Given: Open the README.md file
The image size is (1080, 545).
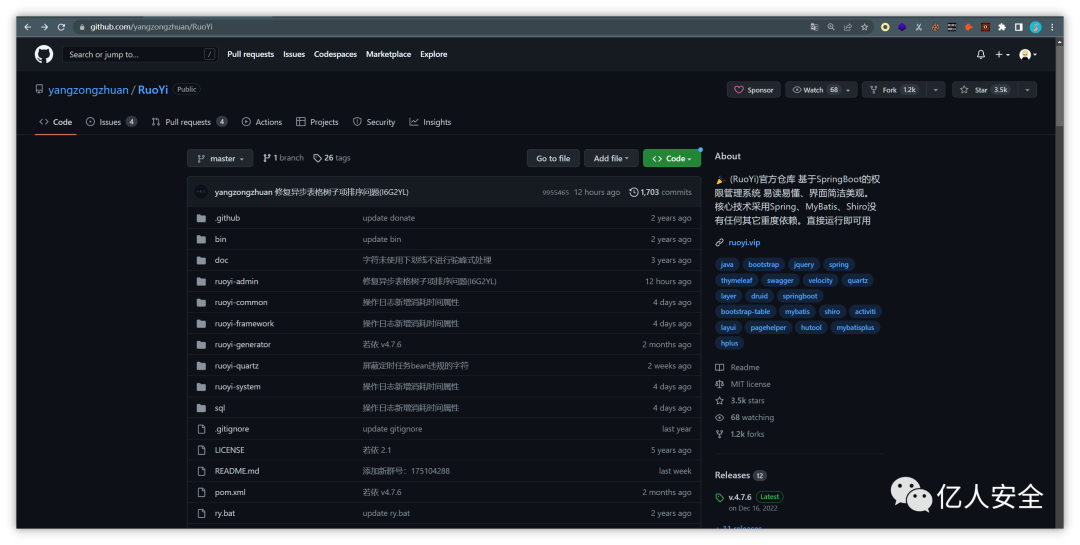Looking at the screenshot, I should point(237,471).
